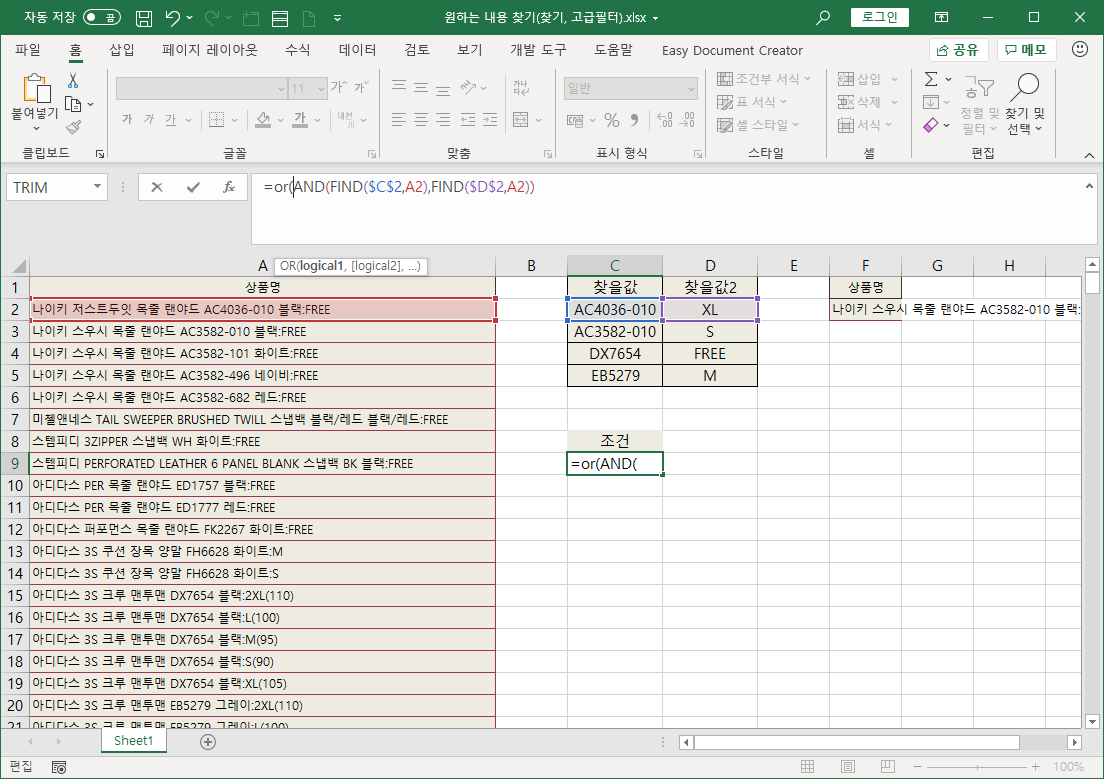Switch to Page Break Preview icon
Viewport: 1104px width, 779px height.
[x=888, y=766]
